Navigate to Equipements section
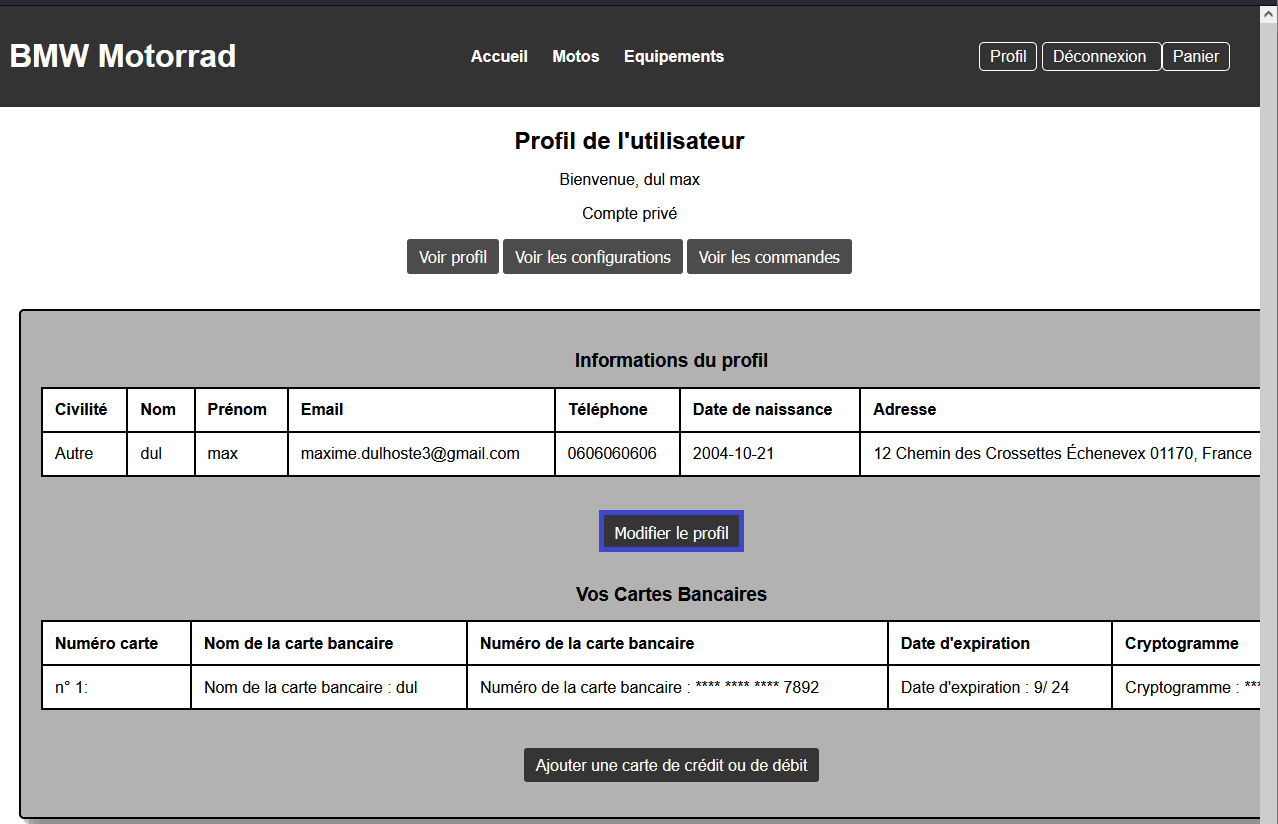The image size is (1278, 824). (x=674, y=56)
